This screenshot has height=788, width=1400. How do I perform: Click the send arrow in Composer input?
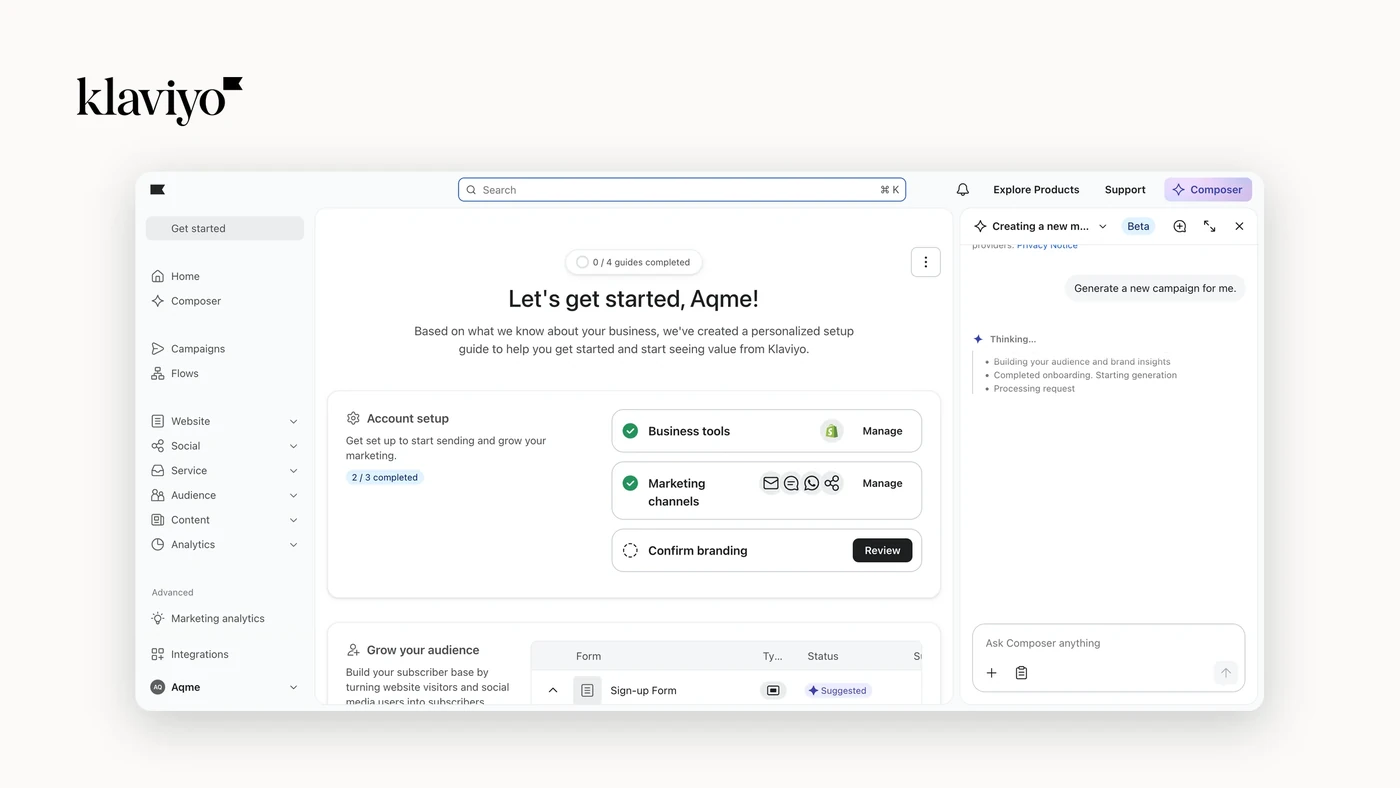coord(1226,673)
